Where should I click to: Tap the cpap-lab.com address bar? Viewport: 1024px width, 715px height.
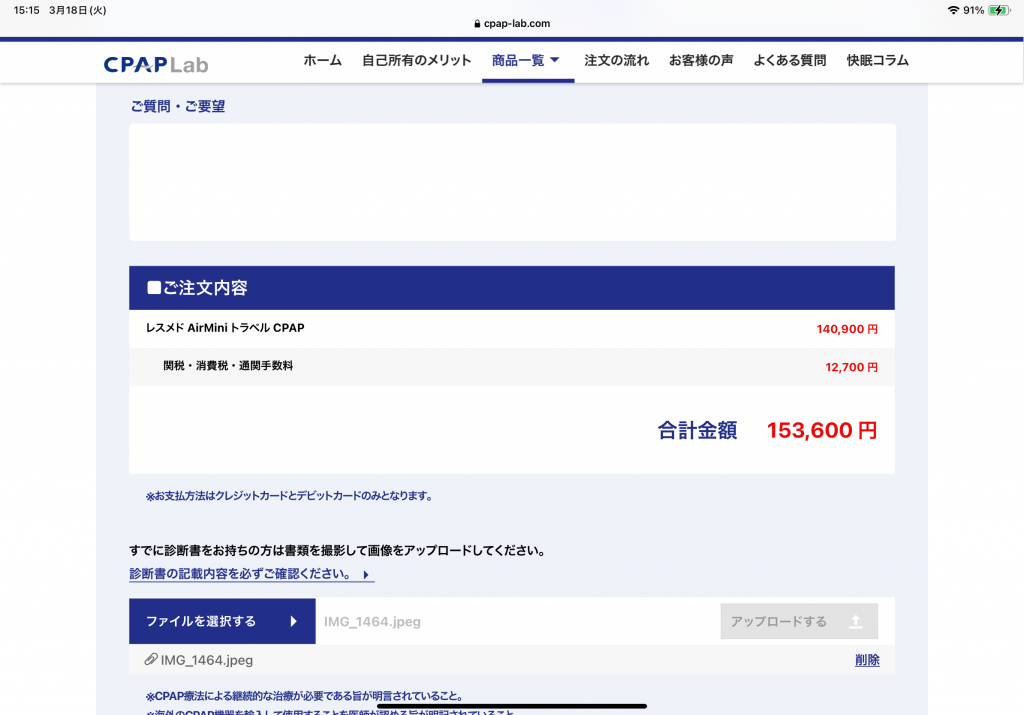512,24
